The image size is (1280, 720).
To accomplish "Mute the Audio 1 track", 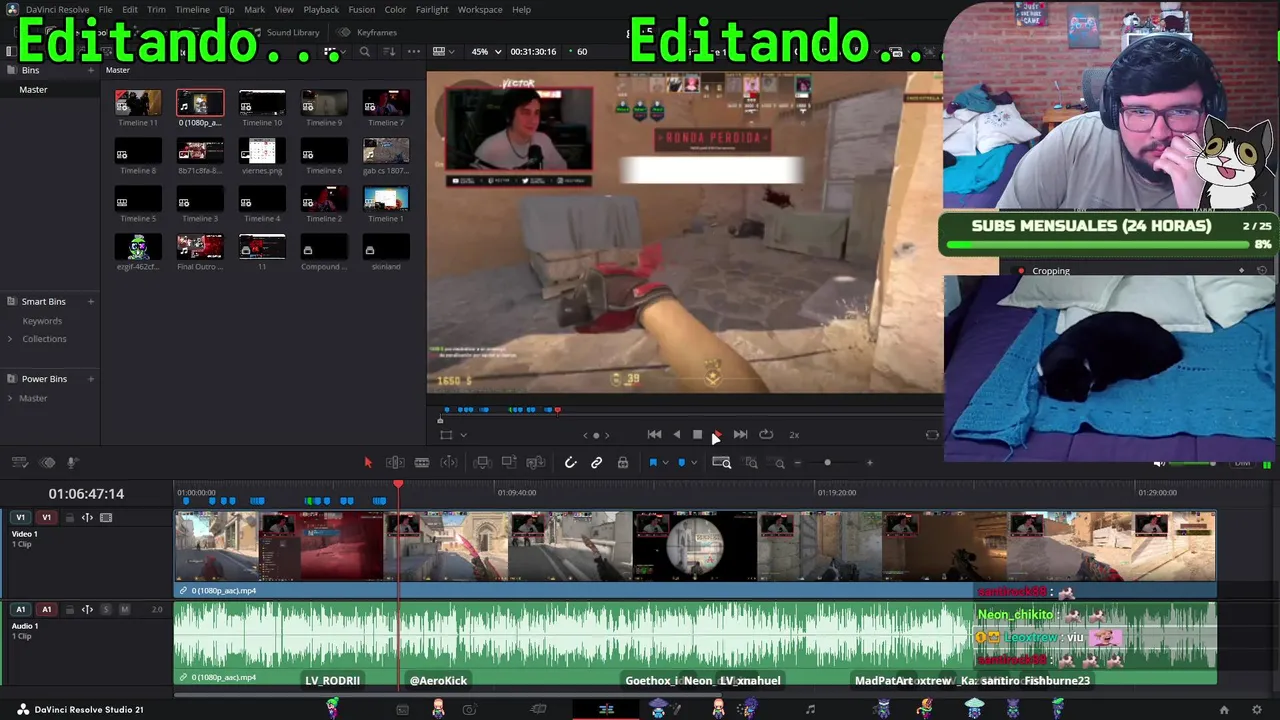I will click(x=125, y=609).
